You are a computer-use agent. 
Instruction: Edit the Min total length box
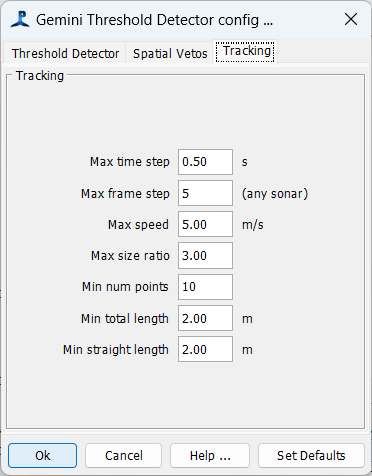[x=205, y=318]
